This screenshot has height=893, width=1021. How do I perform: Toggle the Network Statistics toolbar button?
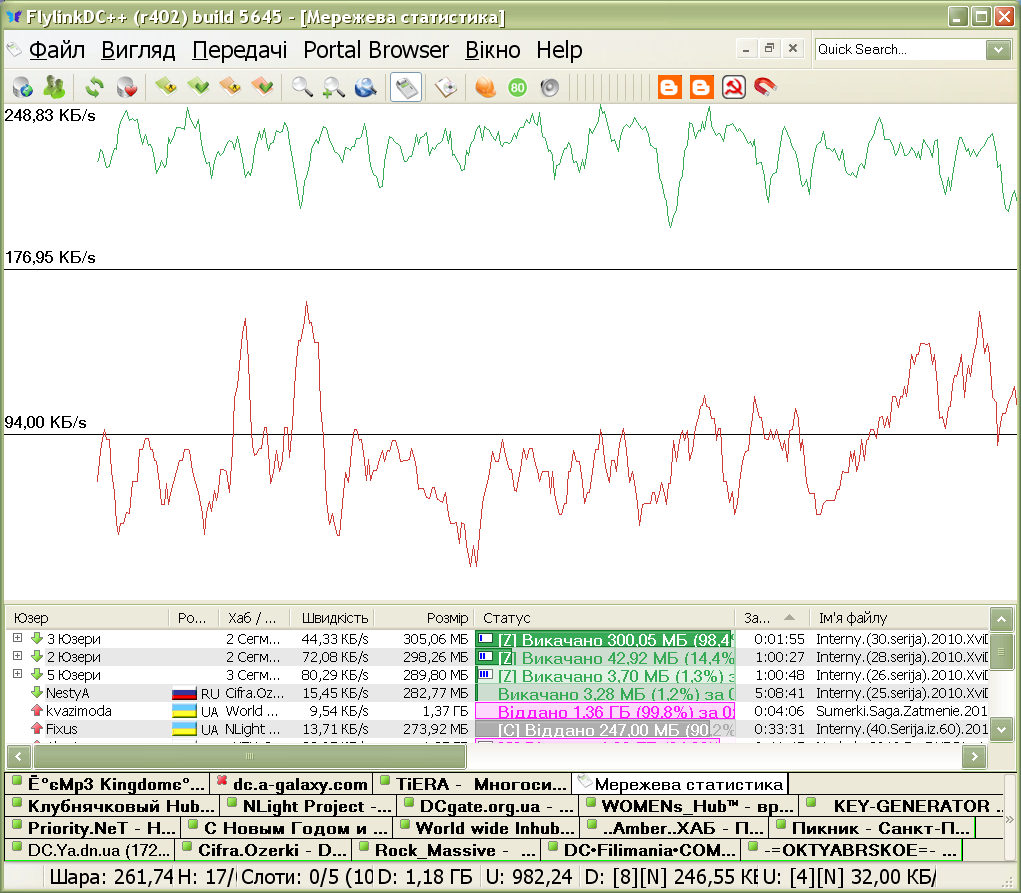click(x=405, y=88)
